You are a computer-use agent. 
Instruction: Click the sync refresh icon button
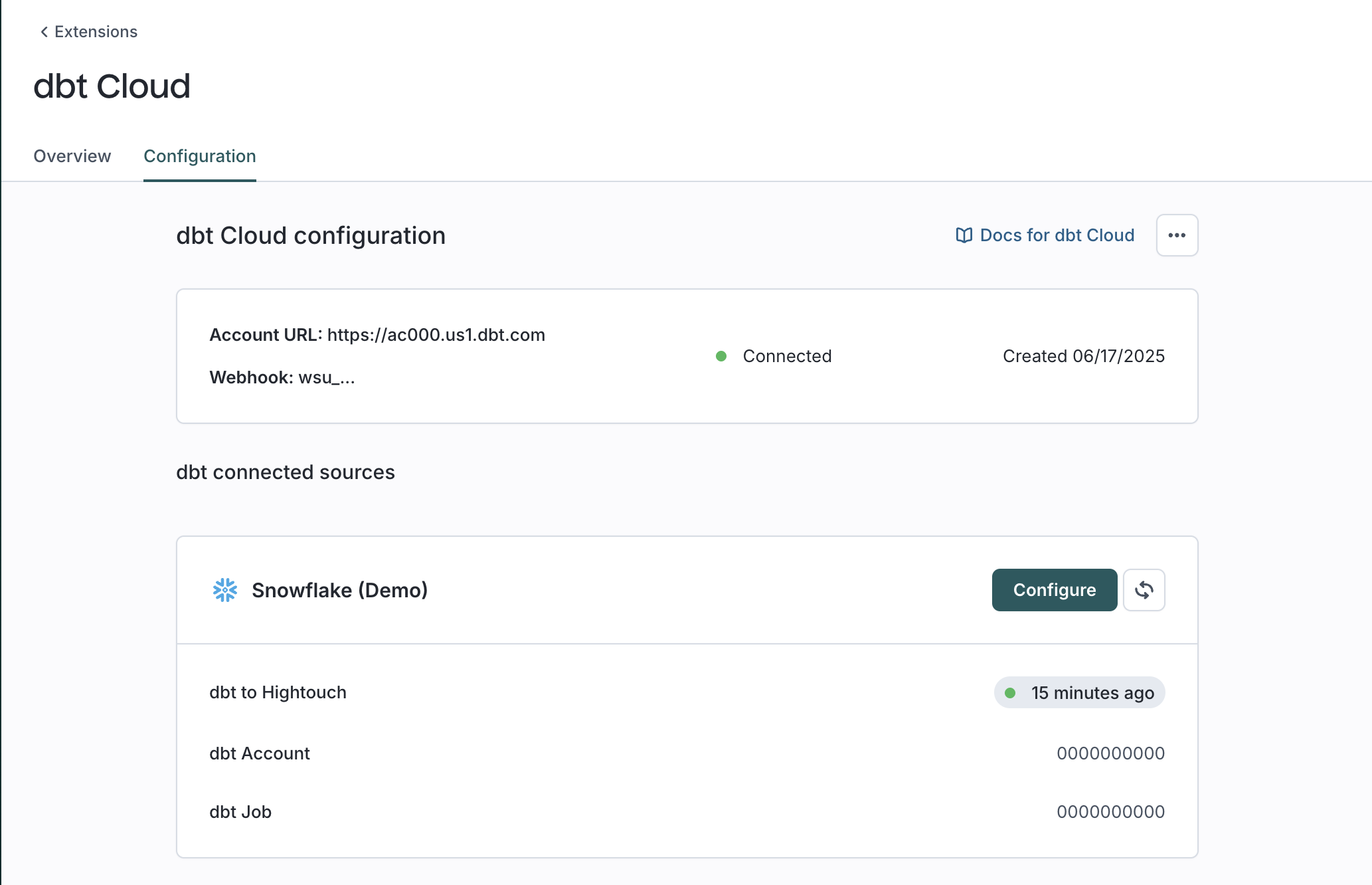coord(1144,590)
